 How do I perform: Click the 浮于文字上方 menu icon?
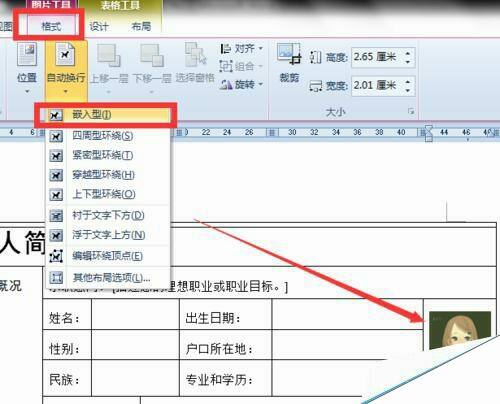(x=56, y=236)
